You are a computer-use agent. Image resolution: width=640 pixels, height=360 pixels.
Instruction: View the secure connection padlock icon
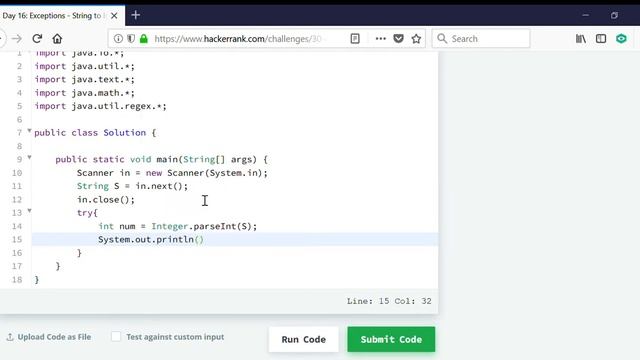click(144, 39)
